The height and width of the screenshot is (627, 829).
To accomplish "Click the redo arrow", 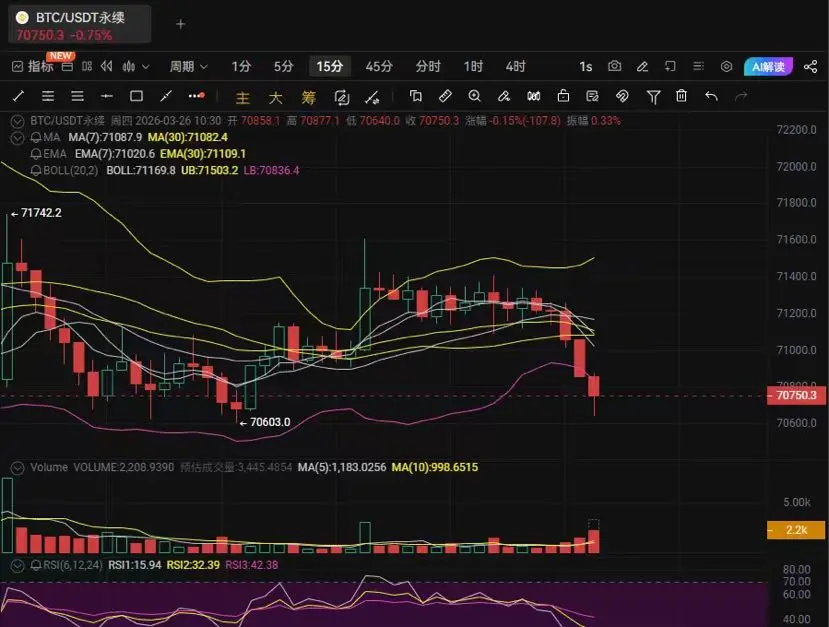I will click(x=741, y=96).
